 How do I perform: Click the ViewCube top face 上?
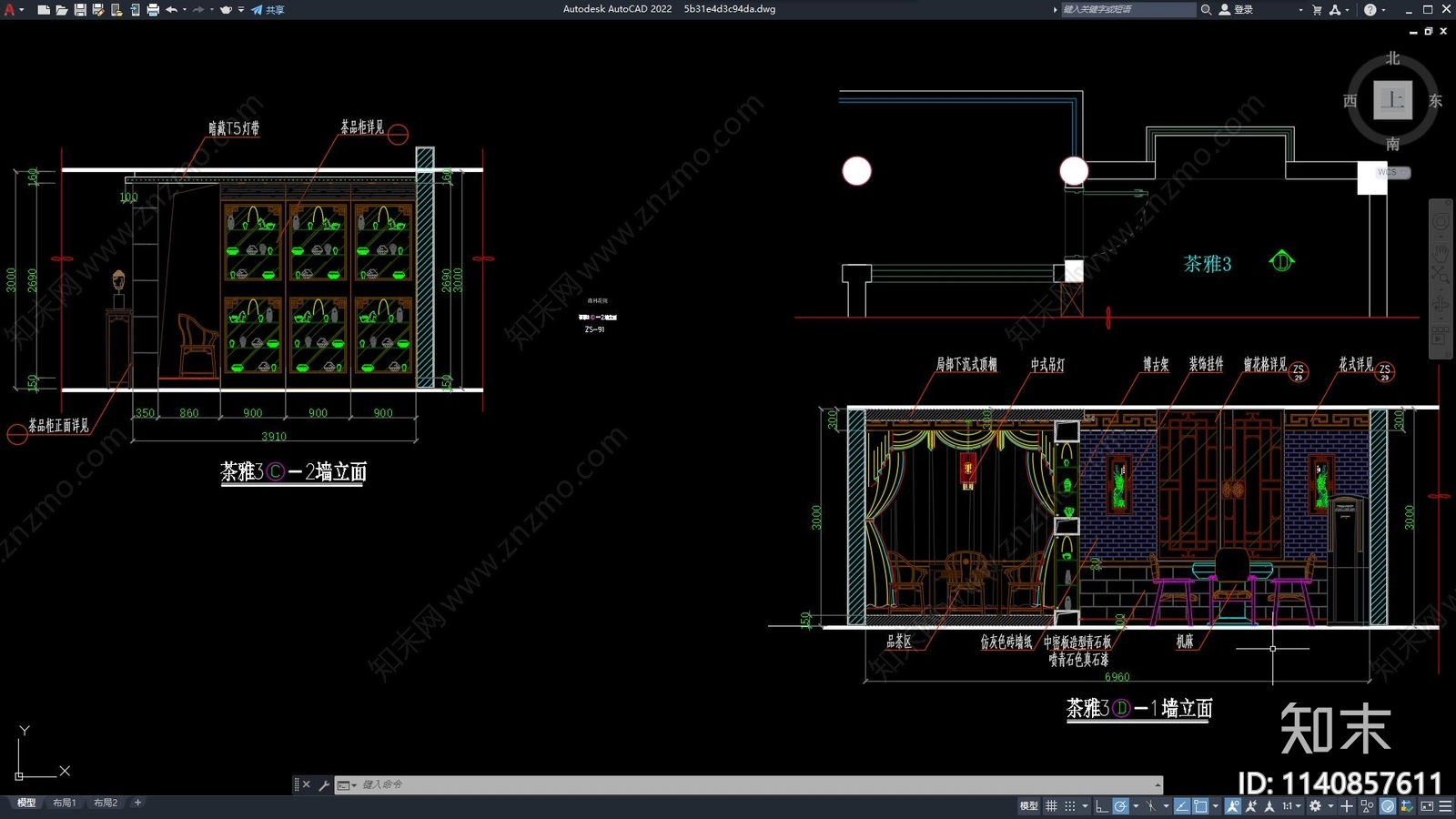pyautogui.click(x=1392, y=100)
